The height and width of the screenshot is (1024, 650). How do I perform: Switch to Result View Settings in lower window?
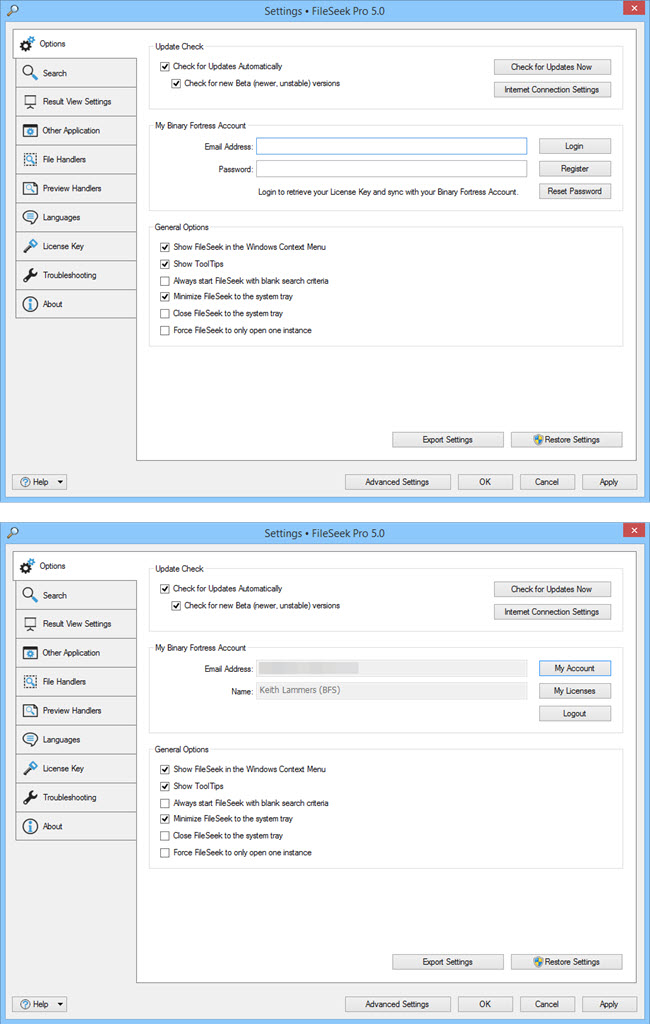click(76, 624)
